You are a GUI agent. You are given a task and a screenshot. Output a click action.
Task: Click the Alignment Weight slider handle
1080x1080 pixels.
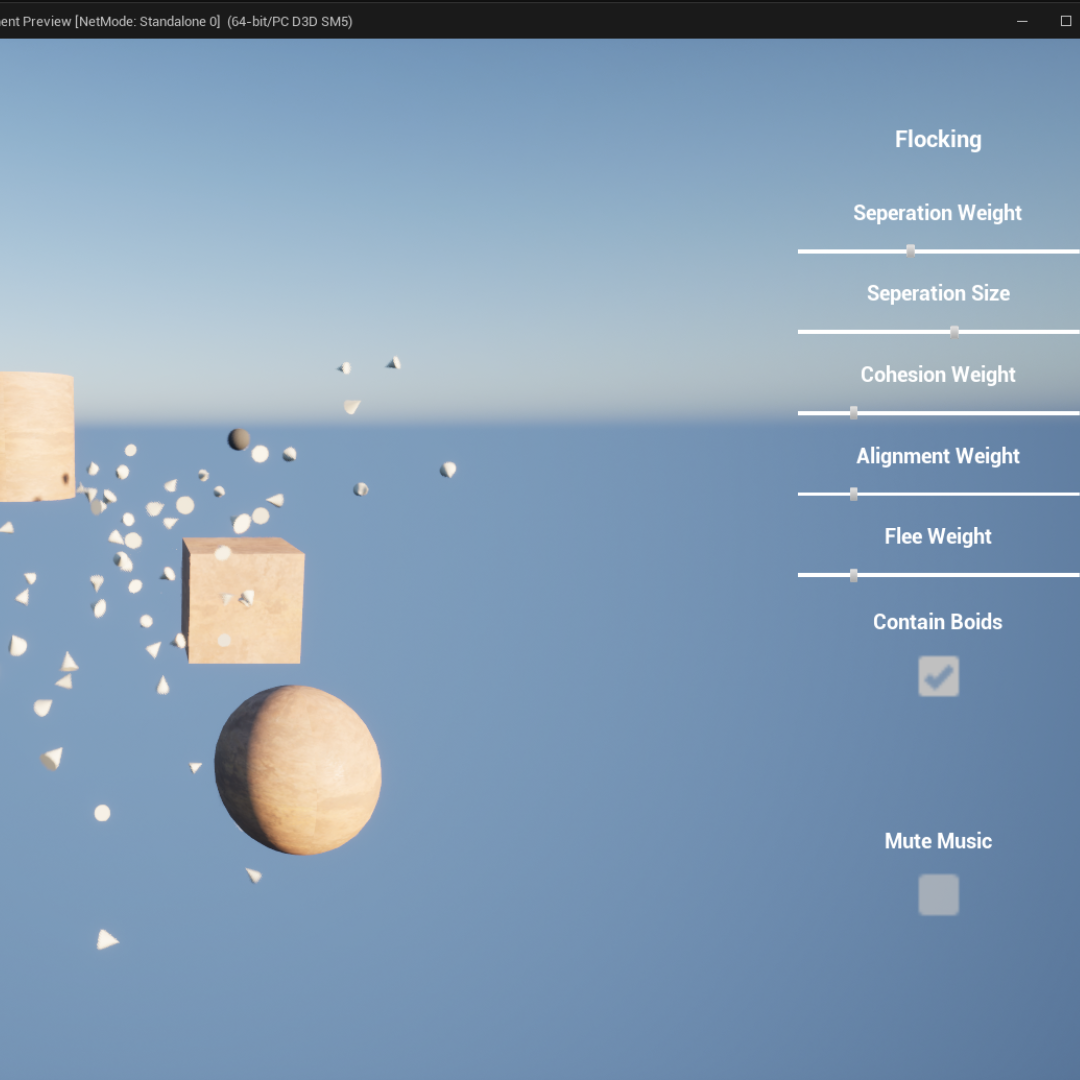pos(853,494)
